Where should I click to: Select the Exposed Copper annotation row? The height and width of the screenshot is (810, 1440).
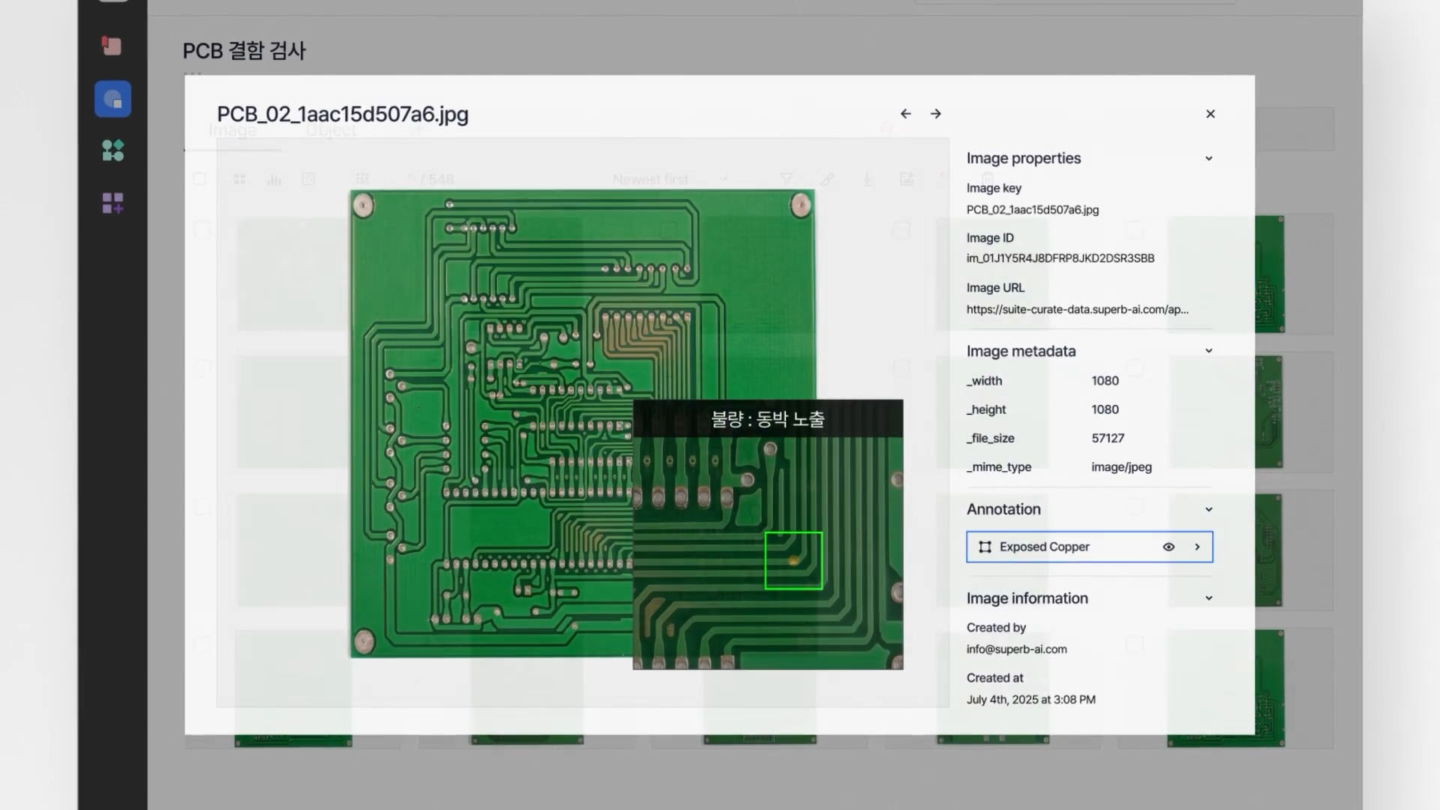point(1089,547)
